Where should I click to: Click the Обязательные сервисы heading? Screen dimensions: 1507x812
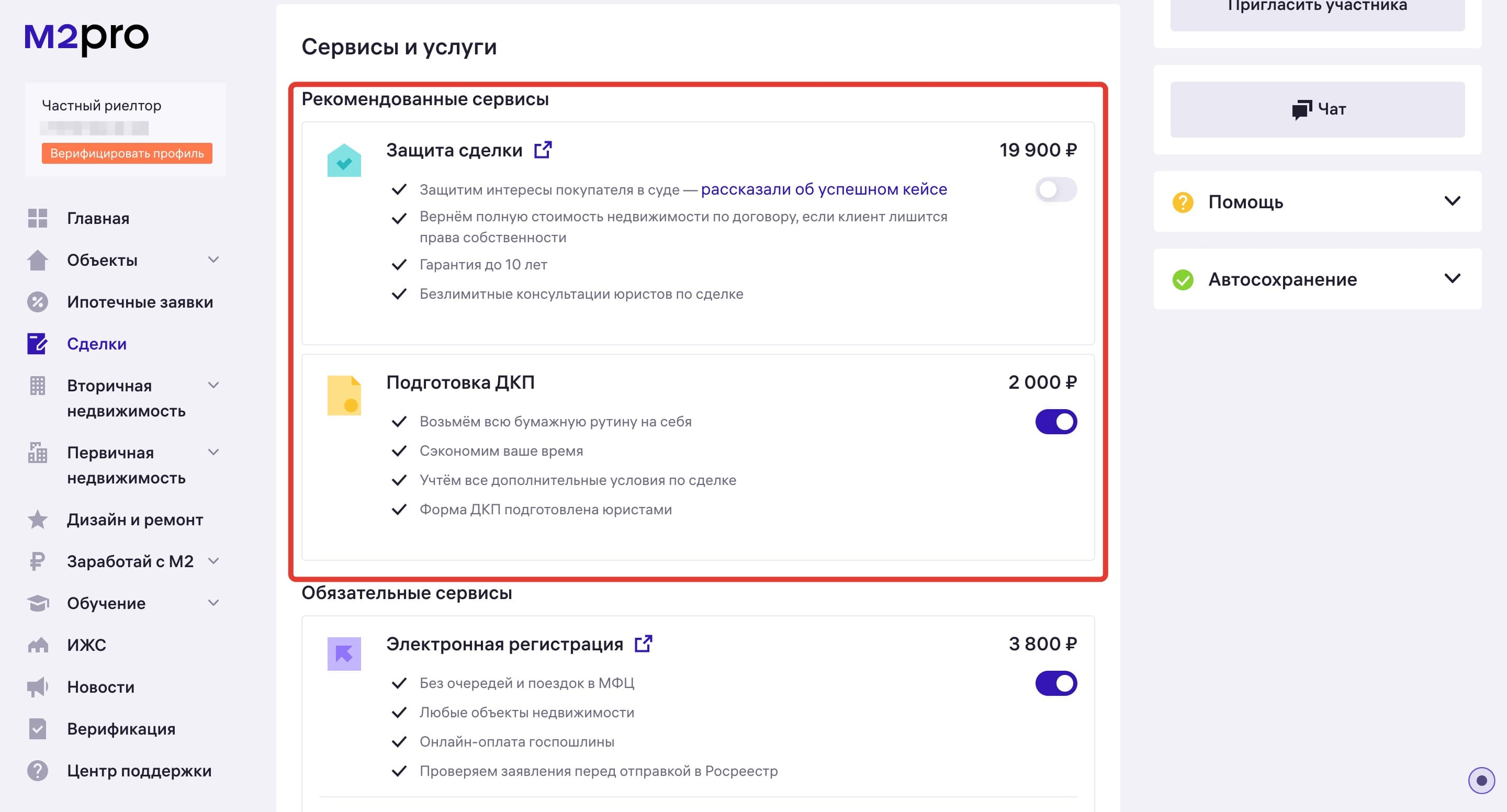pyautogui.click(x=407, y=593)
